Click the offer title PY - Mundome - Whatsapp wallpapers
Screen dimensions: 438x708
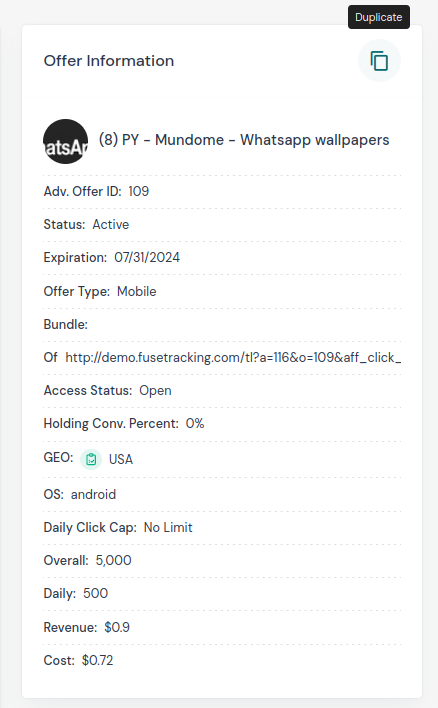(244, 140)
